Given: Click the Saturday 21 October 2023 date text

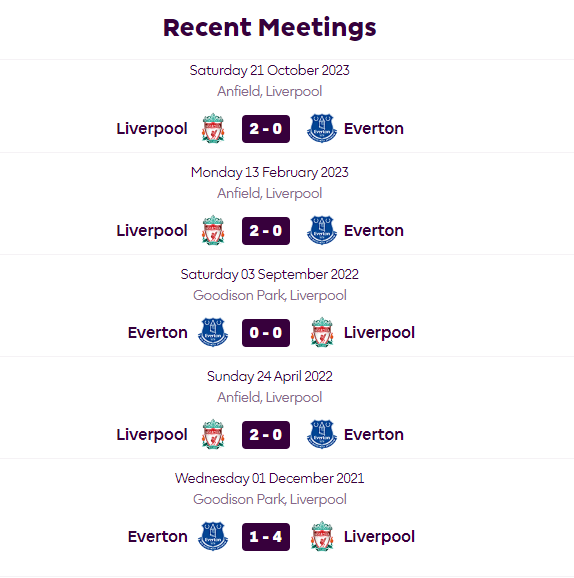Looking at the screenshot, I should pyautogui.click(x=269, y=70).
